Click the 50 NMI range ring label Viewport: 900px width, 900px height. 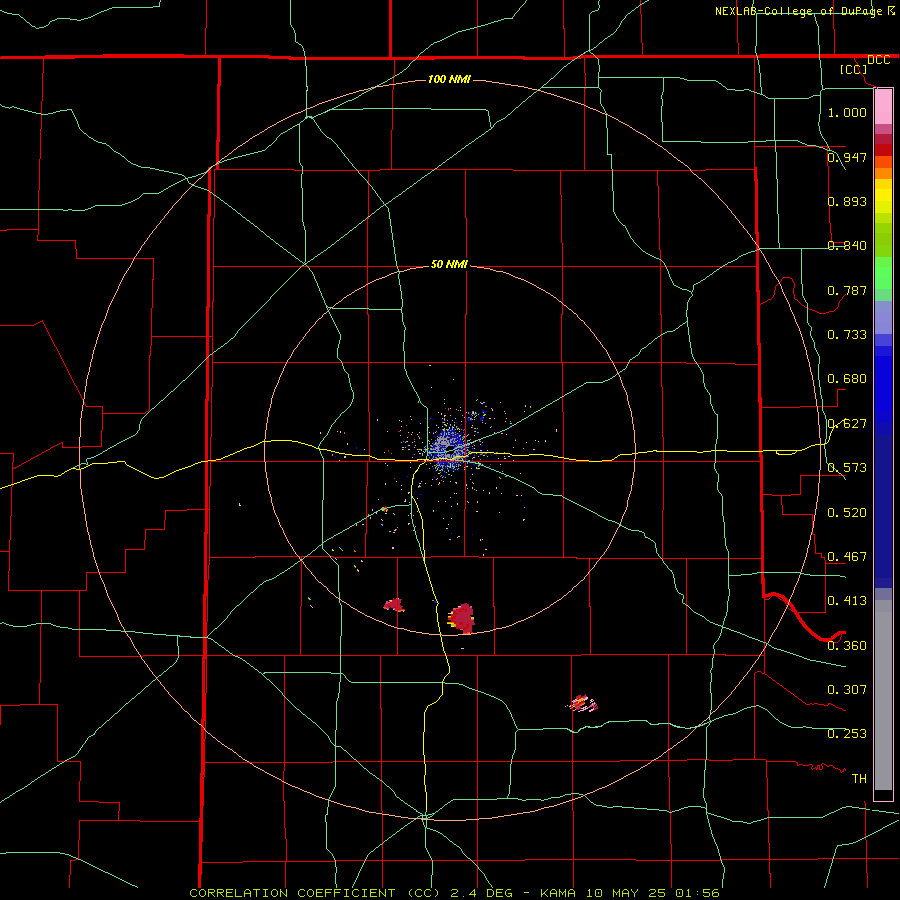point(449,265)
